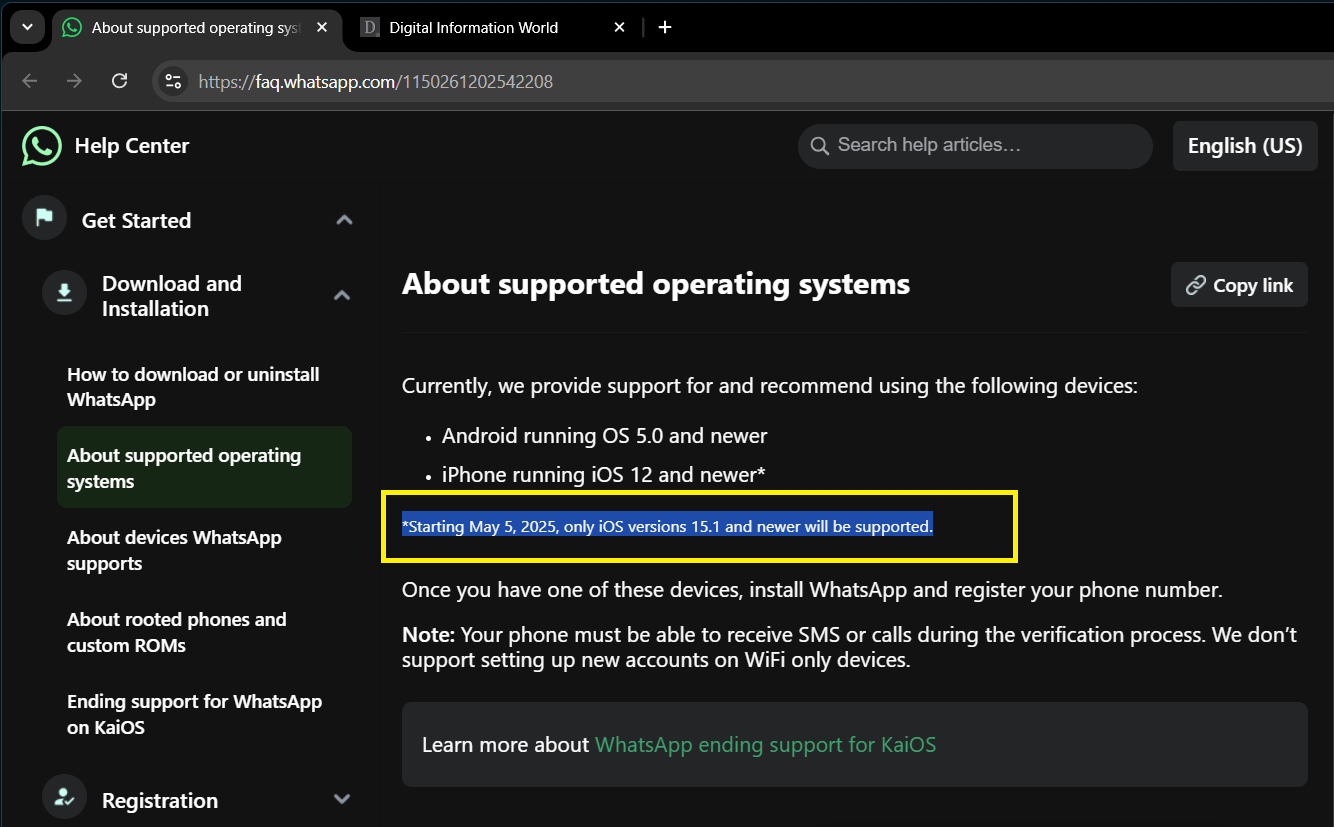
Task: Reload the current page
Action: point(119,81)
